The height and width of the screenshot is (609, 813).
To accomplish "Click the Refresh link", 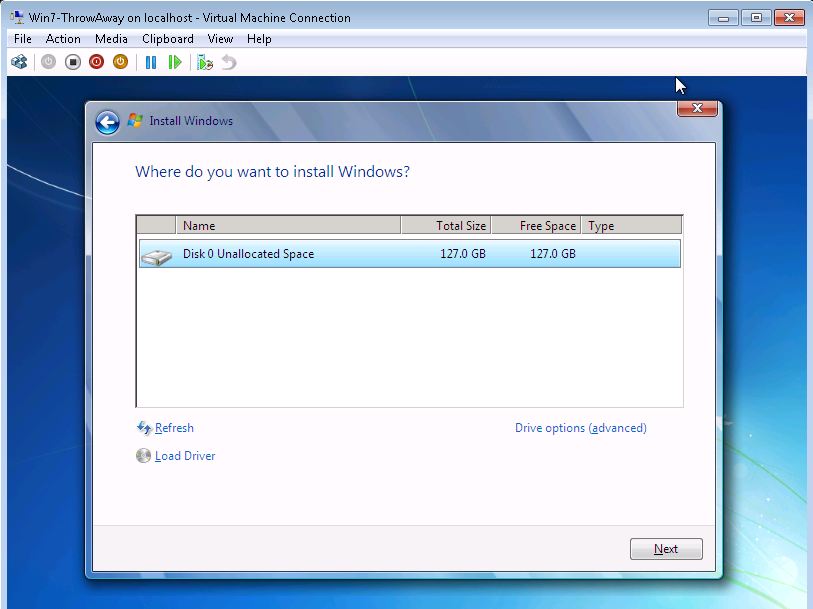I will (174, 428).
